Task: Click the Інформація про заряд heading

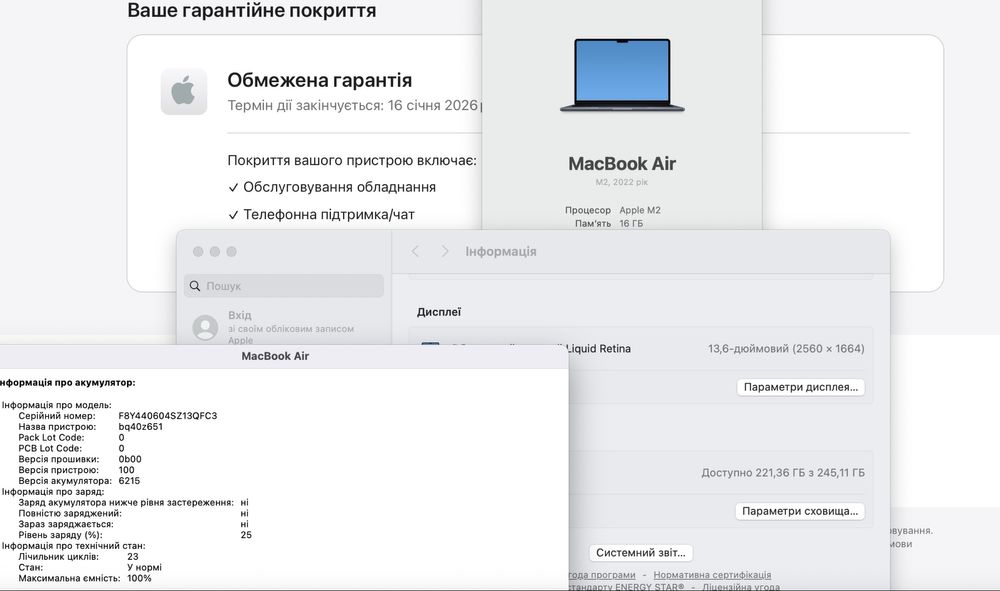Action: tap(53, 492)
